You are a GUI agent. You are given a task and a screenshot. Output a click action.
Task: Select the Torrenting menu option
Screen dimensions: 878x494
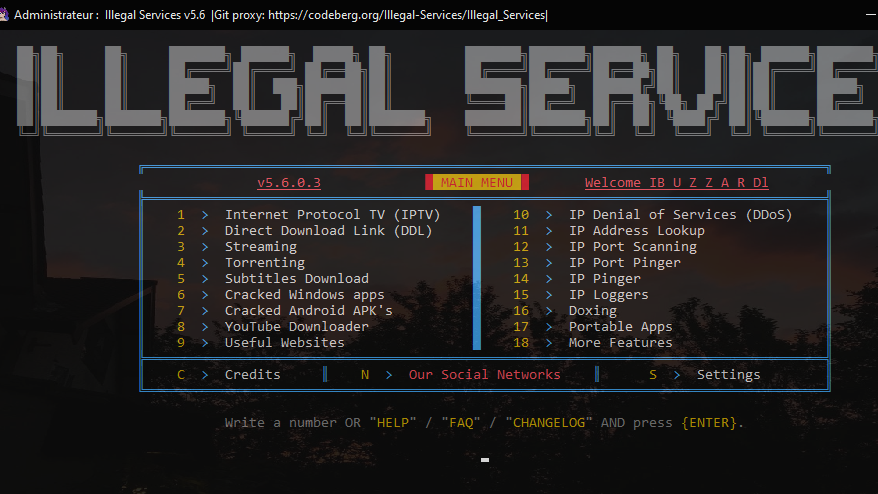[265, 263]
